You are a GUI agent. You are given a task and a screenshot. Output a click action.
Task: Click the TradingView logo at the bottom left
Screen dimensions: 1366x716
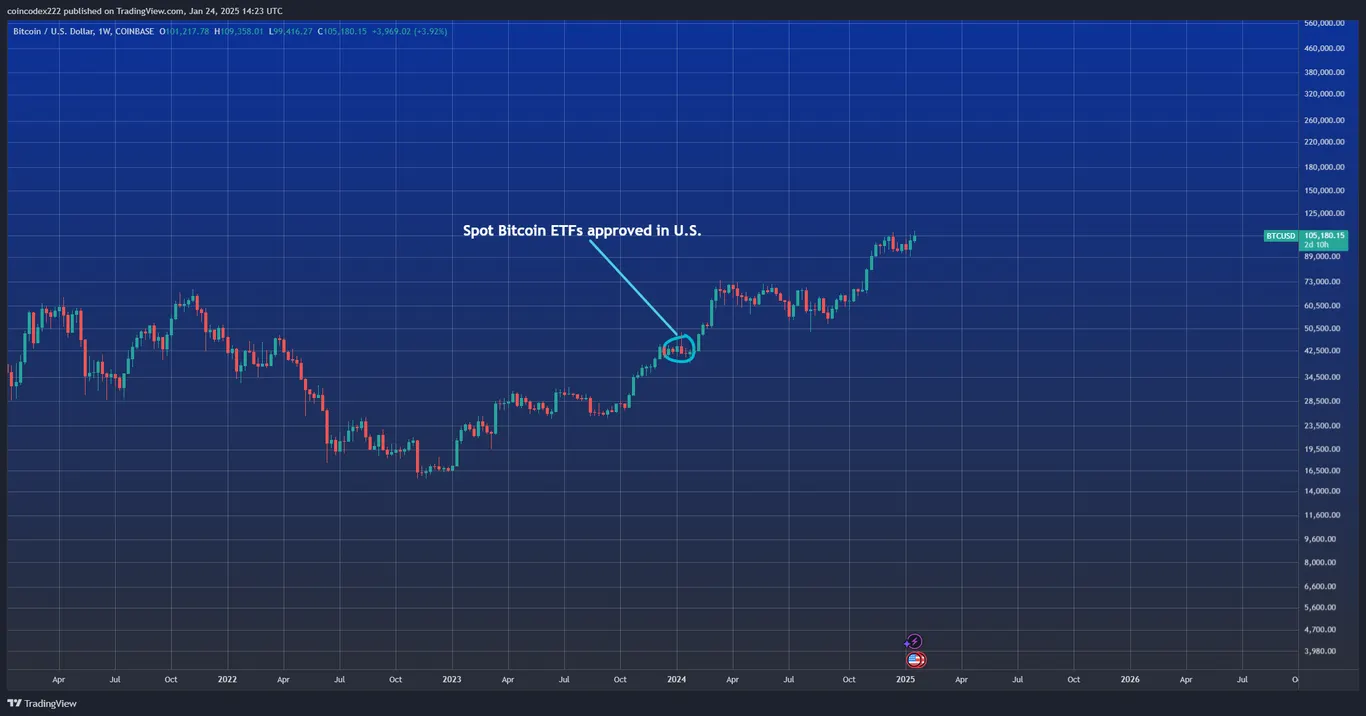click(x=42, y=703)
